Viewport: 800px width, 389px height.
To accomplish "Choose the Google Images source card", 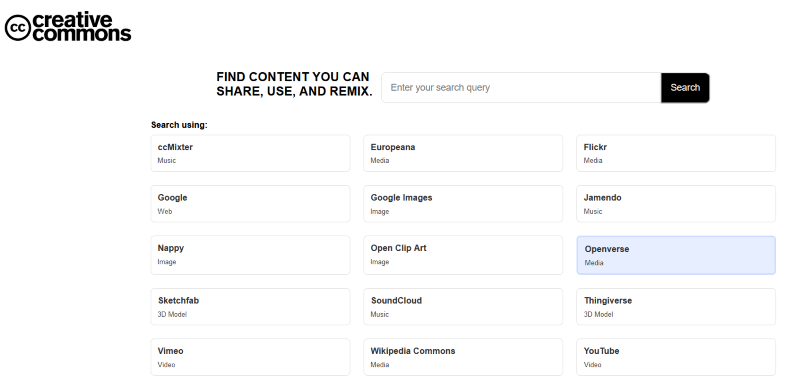I will pos(463,204).
